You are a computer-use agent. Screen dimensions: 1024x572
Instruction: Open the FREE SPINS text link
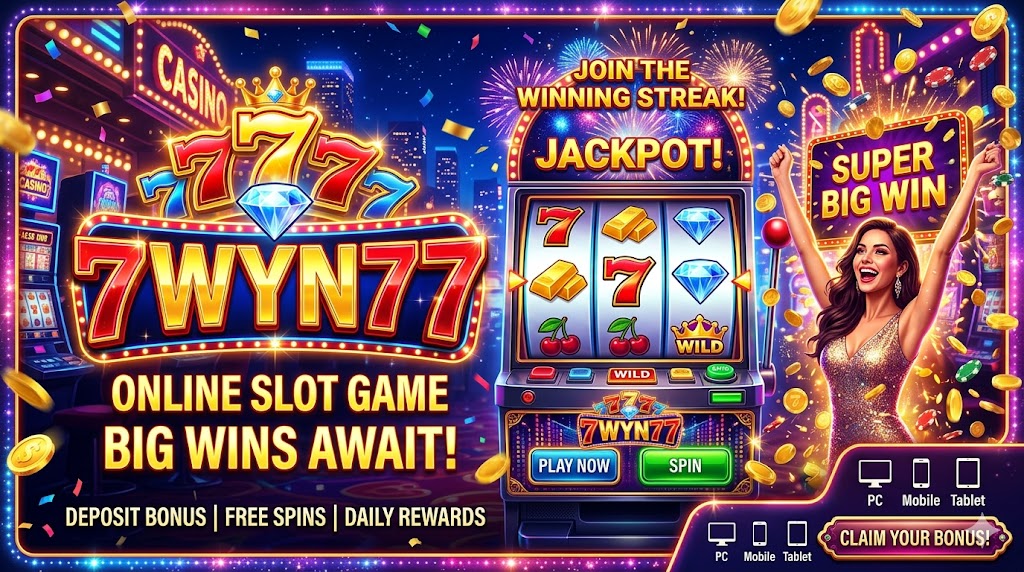pyautogui.click(x=275, y=517)
